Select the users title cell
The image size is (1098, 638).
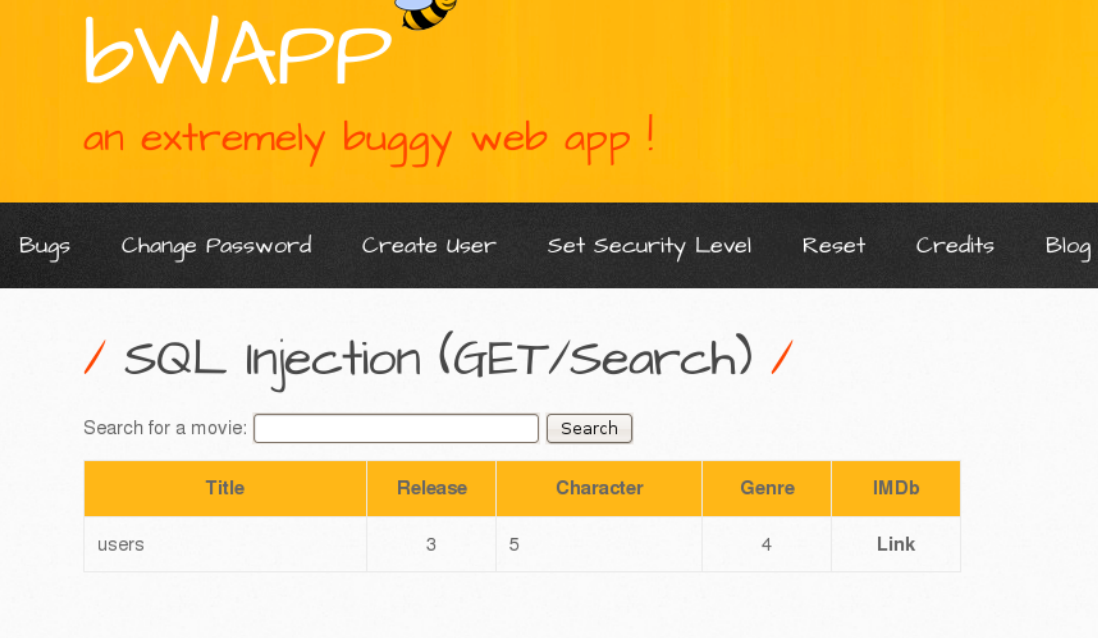[225, 544]
